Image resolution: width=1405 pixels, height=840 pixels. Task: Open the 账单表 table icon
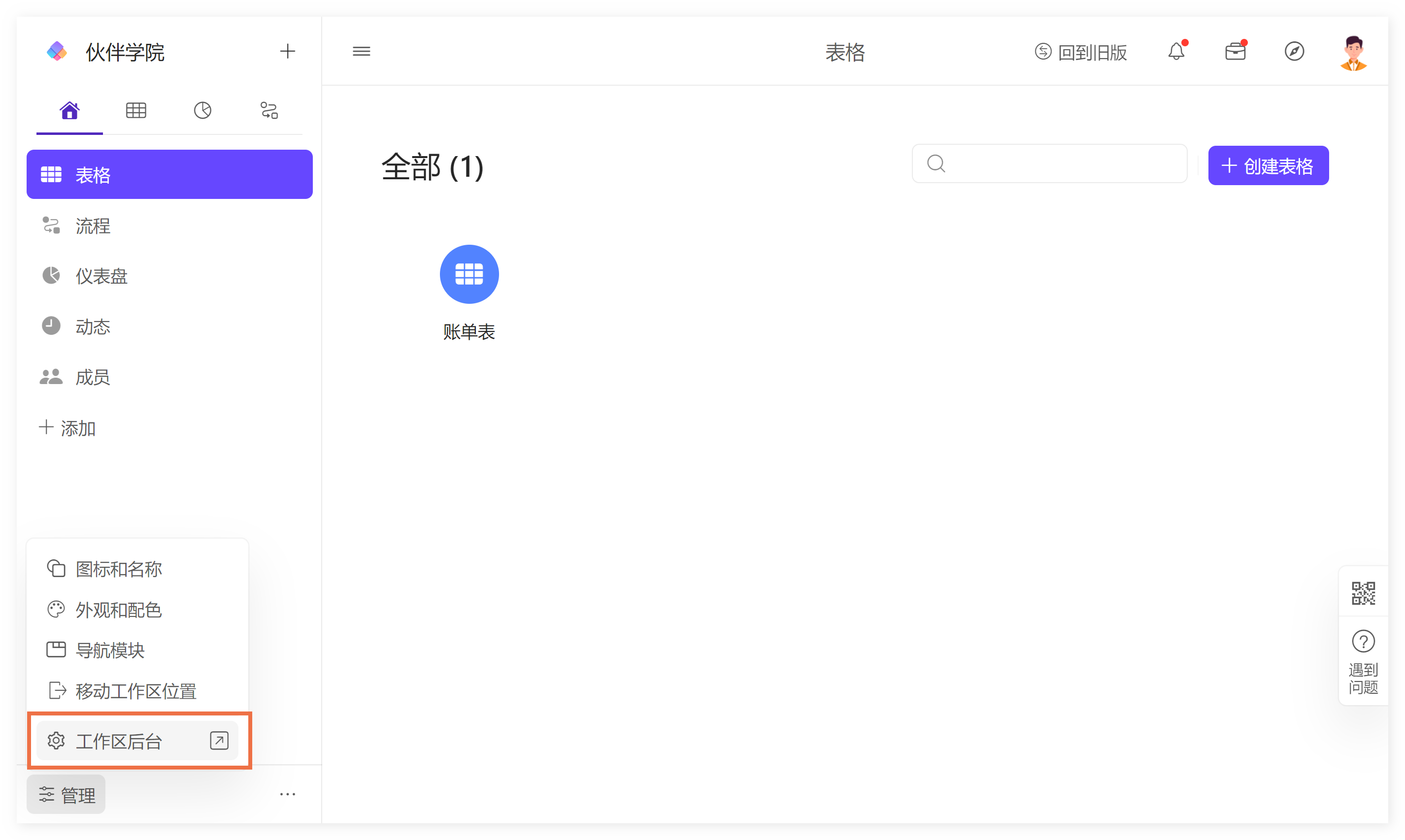pyautogui.click(x=469, y=275)
